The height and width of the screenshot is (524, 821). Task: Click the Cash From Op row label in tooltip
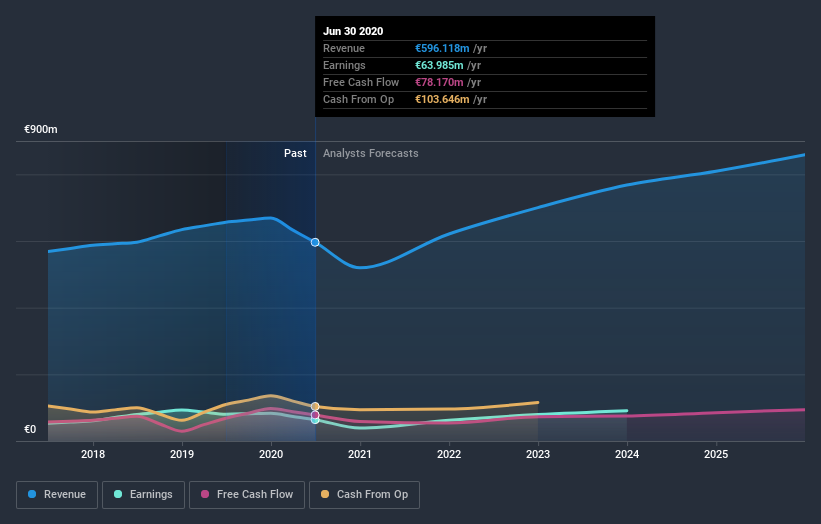tap(359, 99)
